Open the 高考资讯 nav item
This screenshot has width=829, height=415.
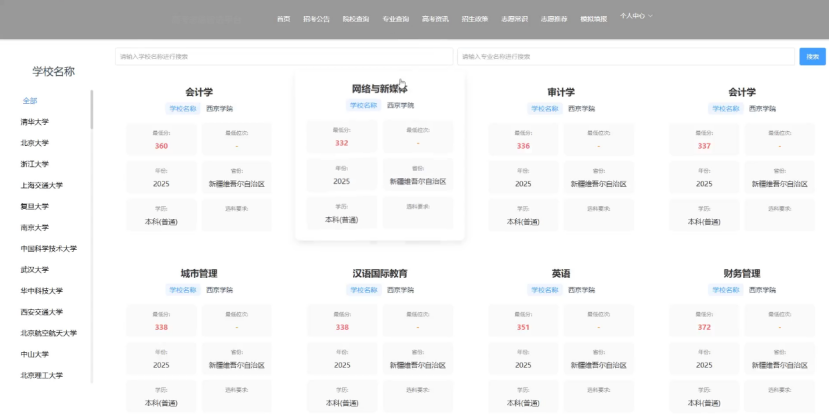(435, 19)
